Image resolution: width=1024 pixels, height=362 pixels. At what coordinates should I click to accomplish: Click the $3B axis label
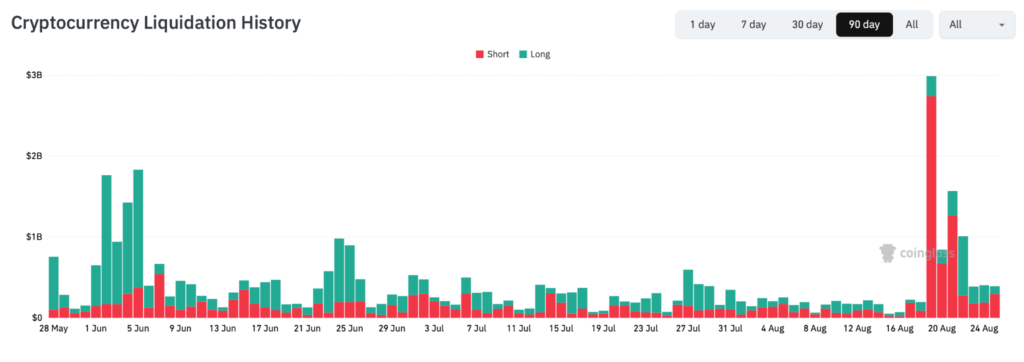click(35, 75)
